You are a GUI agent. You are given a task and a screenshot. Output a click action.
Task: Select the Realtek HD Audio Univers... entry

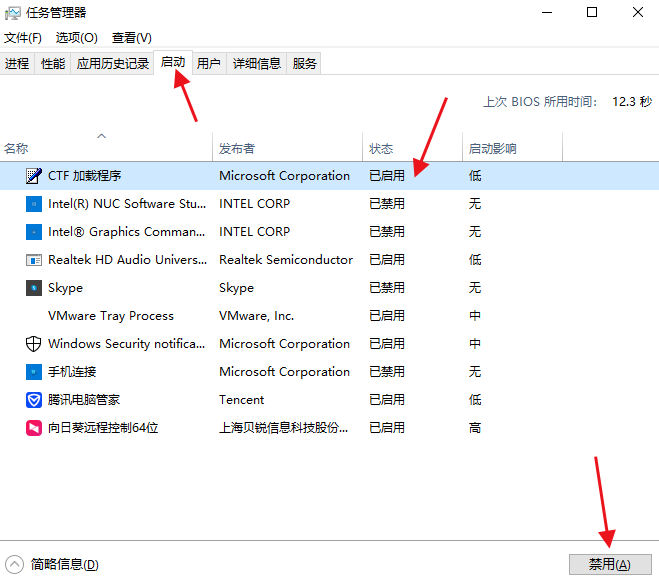point(127,260)
